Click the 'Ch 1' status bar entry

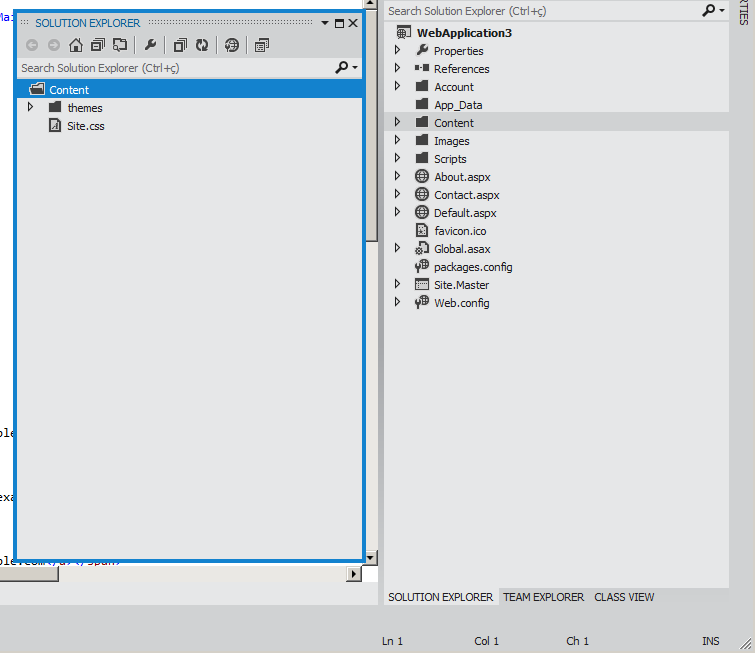click(x=577, y=641)
